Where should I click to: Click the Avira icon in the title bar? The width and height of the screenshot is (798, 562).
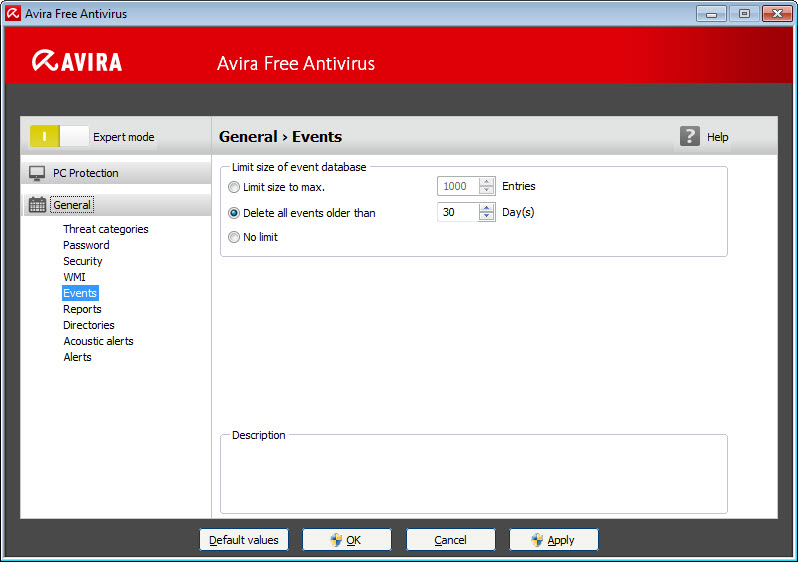[x=13, y=13]
